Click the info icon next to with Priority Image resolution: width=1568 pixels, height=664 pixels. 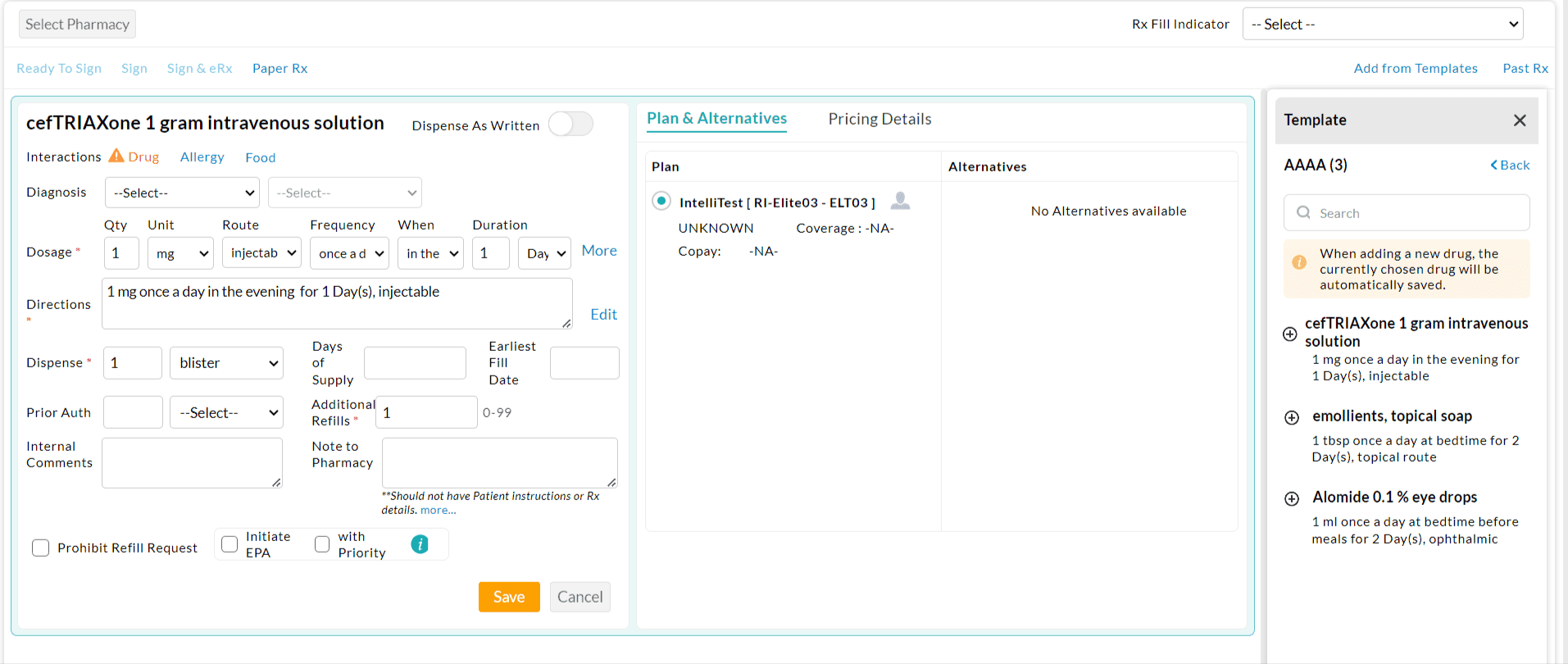point(420,544)
